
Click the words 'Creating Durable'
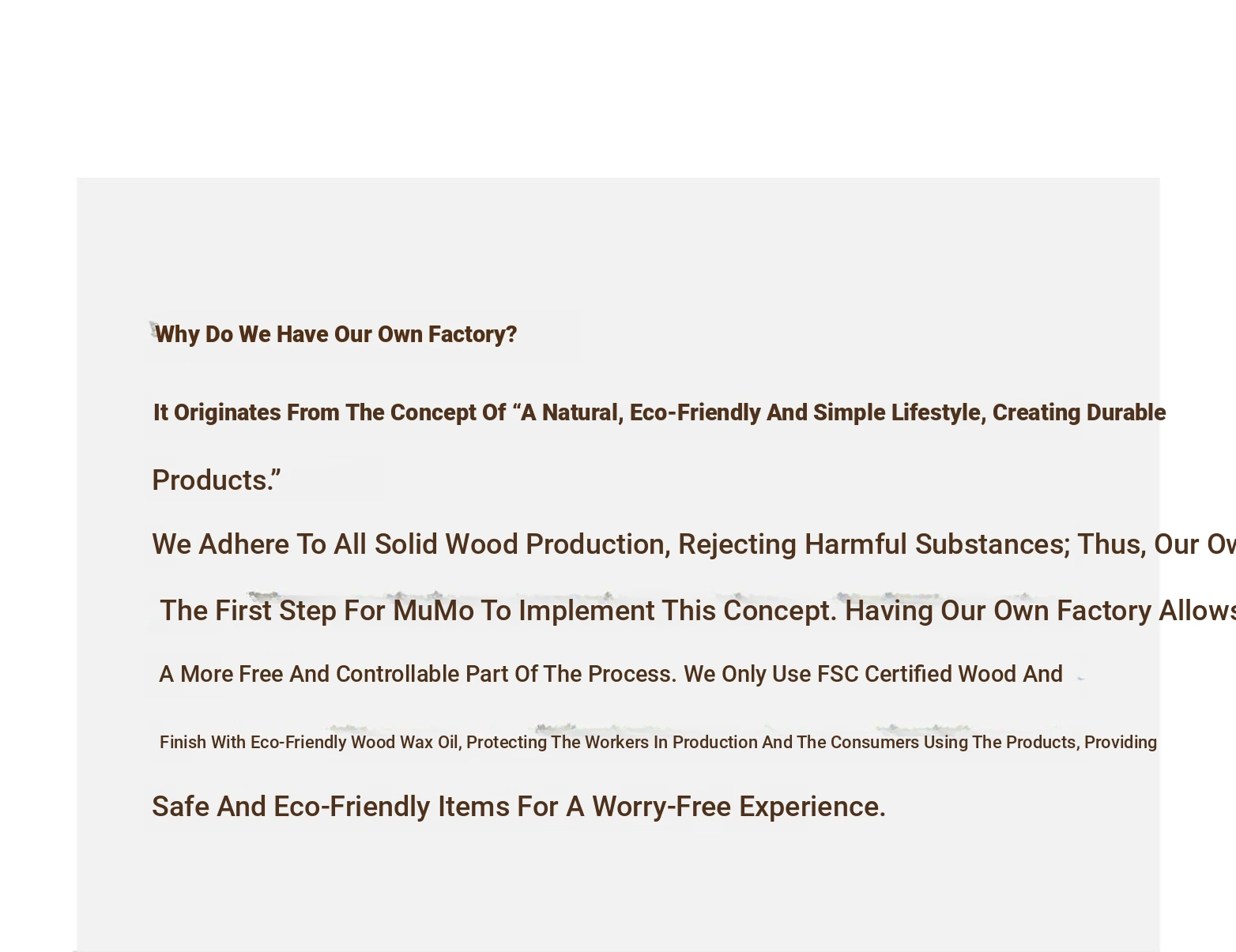[x=1079, y=412]
